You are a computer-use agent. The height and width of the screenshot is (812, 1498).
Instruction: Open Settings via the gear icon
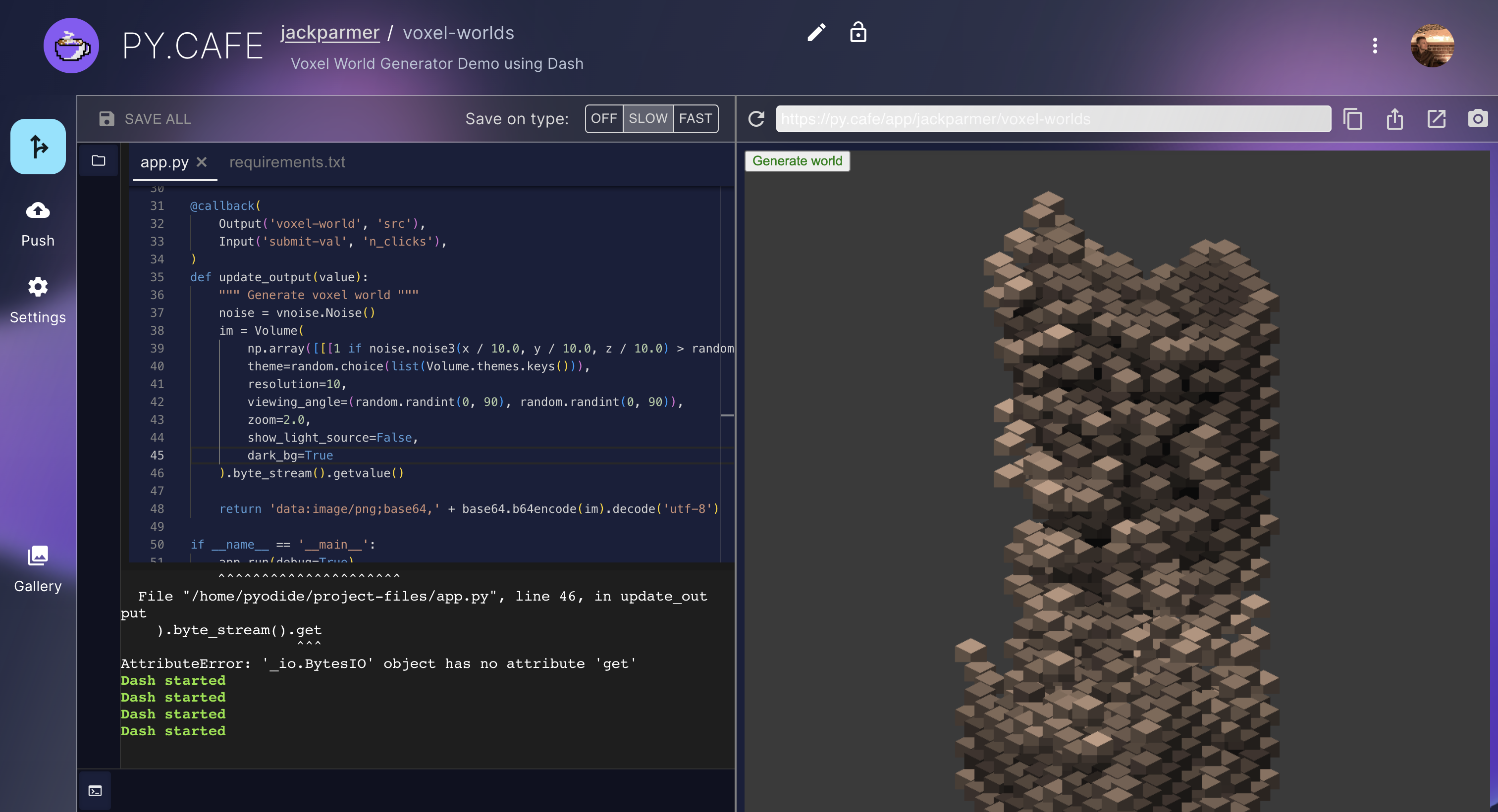37,287
